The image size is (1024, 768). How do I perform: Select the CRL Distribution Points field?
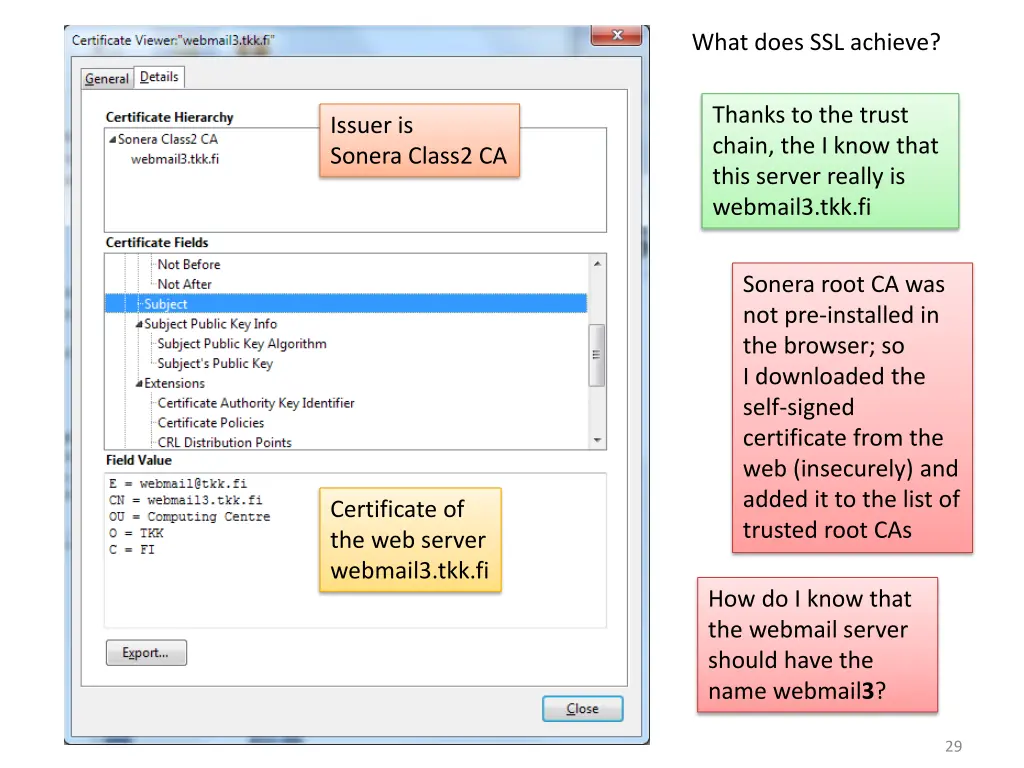point(224,442)
